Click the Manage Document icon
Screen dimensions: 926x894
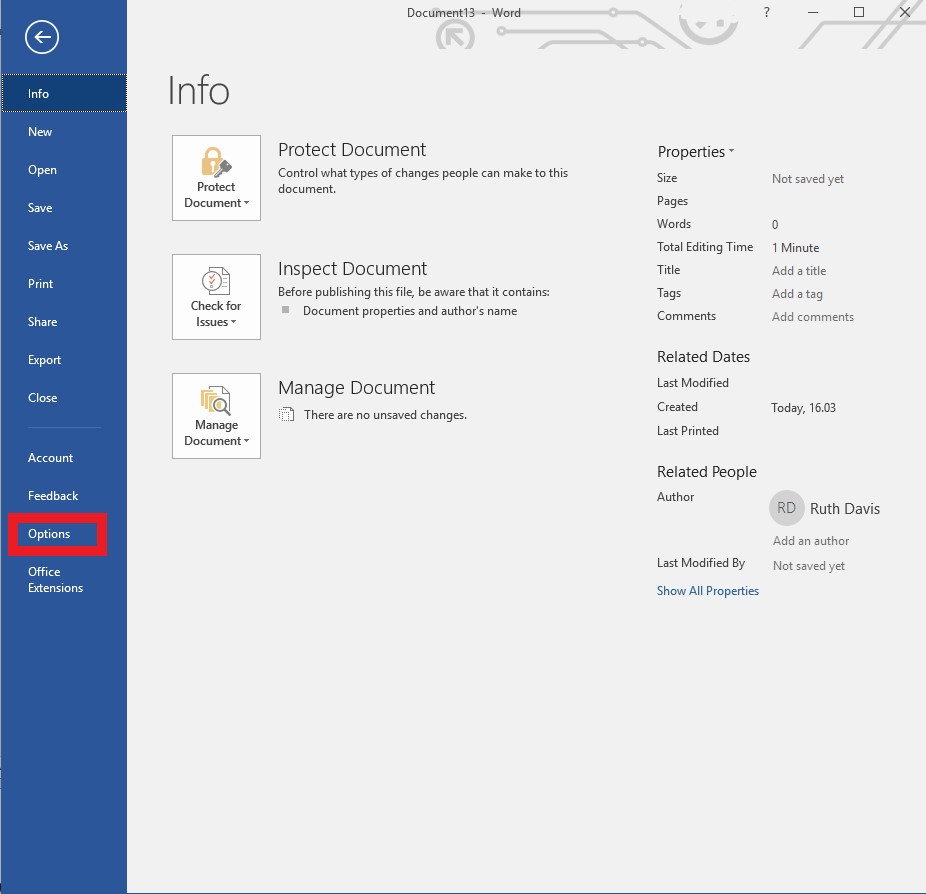[216, 400]
